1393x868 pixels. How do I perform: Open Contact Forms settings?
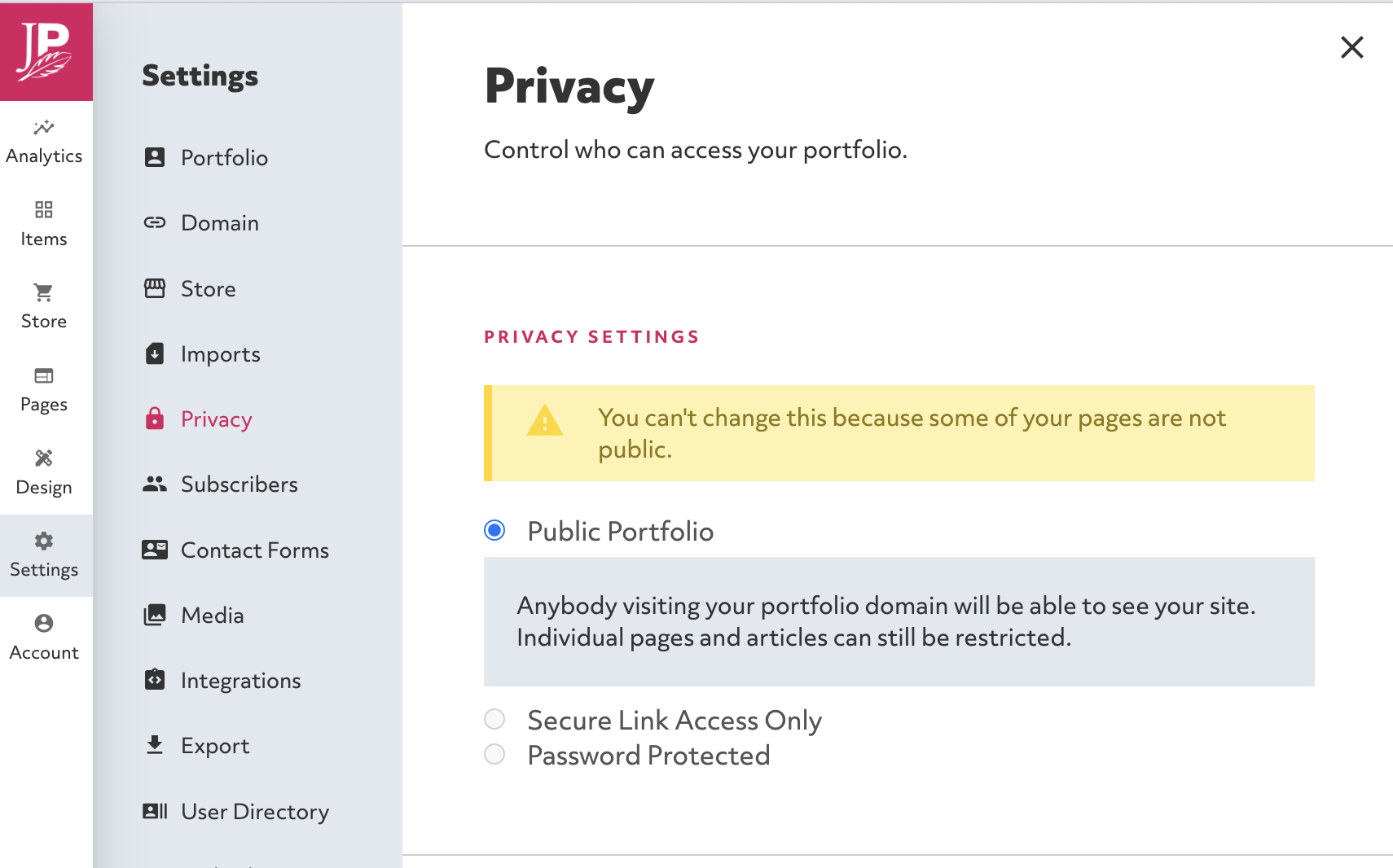point(254,550)
